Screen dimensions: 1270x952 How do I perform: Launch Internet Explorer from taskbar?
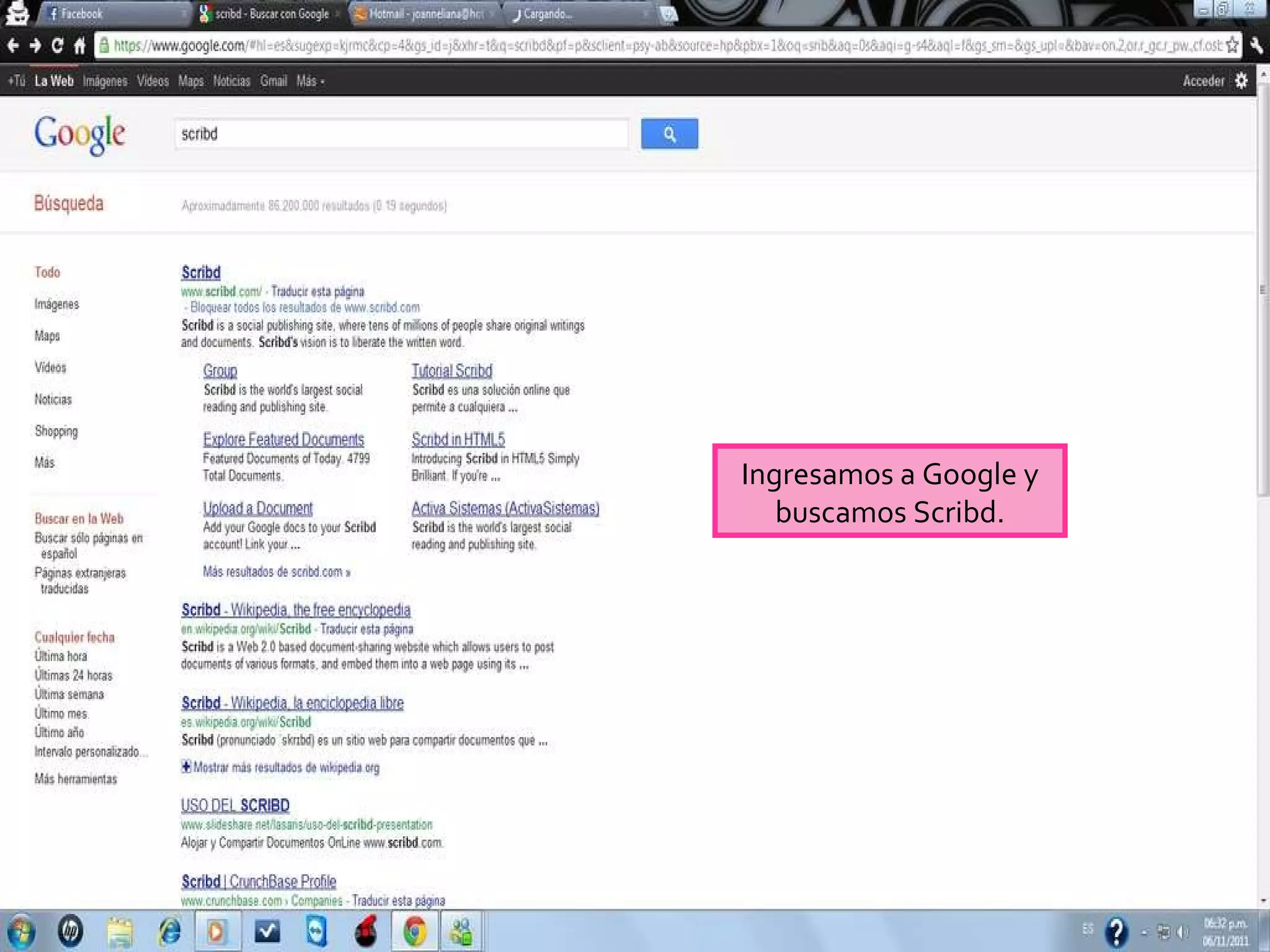point(169,932)
